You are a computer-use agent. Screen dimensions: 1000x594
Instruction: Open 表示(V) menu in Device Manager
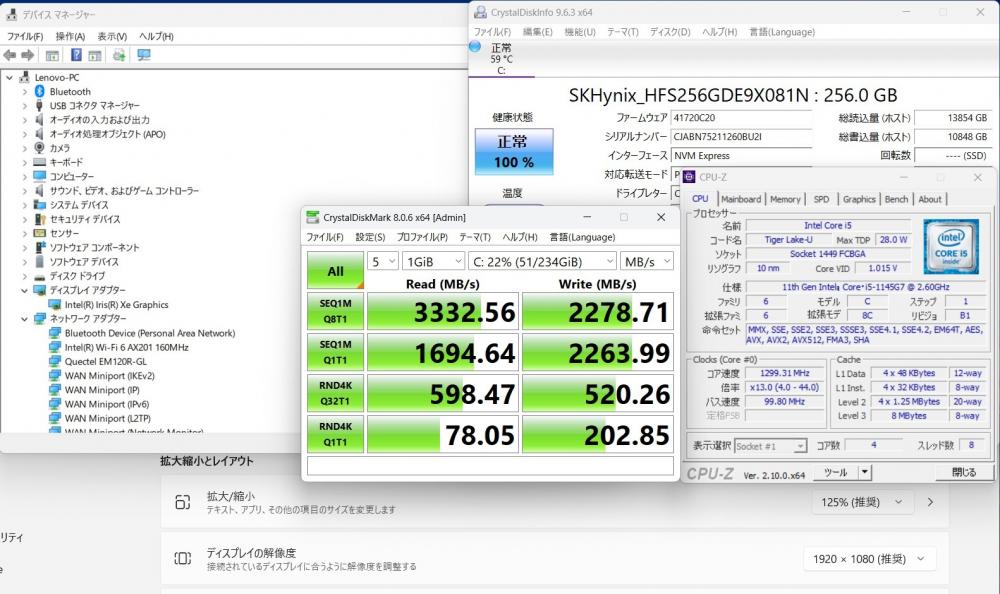click(x=112, y=36)
